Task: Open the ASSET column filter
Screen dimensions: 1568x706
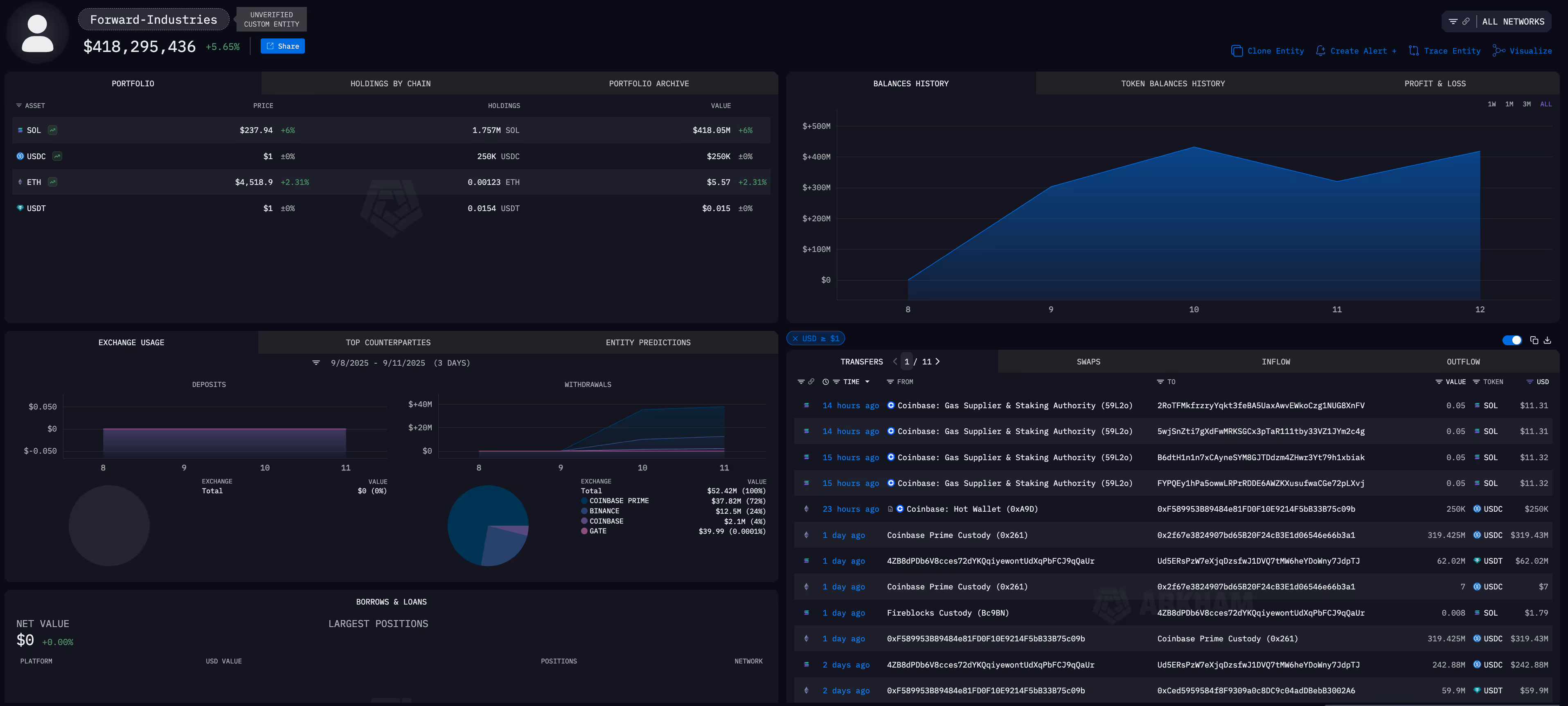Action: pyautogui.click(x=19, y=105)
